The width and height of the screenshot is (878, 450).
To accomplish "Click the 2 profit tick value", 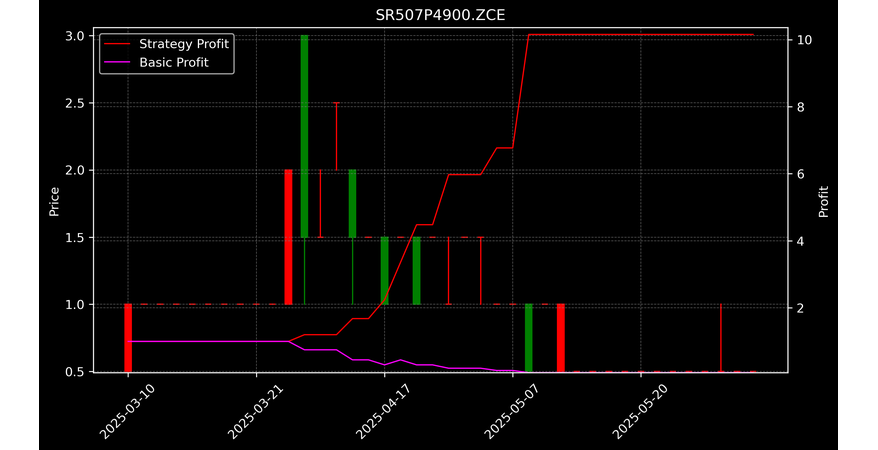I will 800,308.
